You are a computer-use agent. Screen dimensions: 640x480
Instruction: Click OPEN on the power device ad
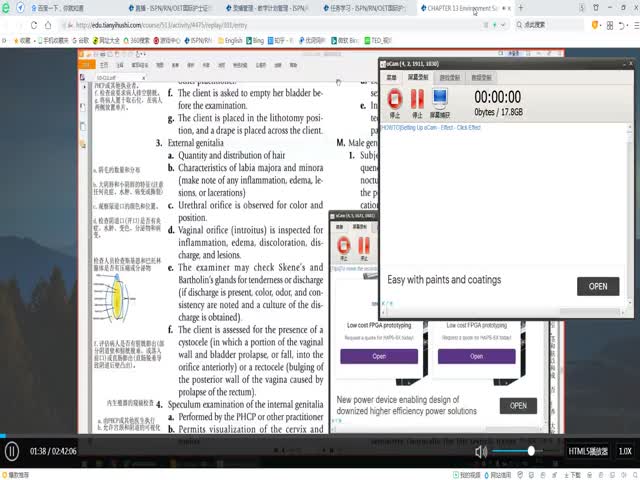click(517, 405)
